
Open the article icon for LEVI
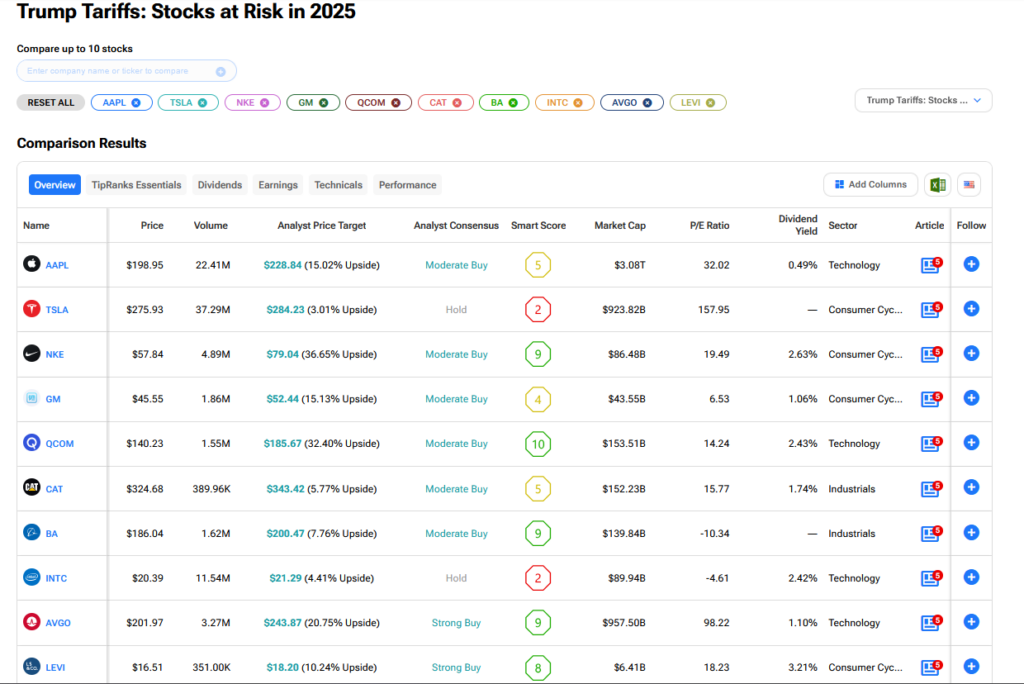pyautogui.click(x=931, y=666)
